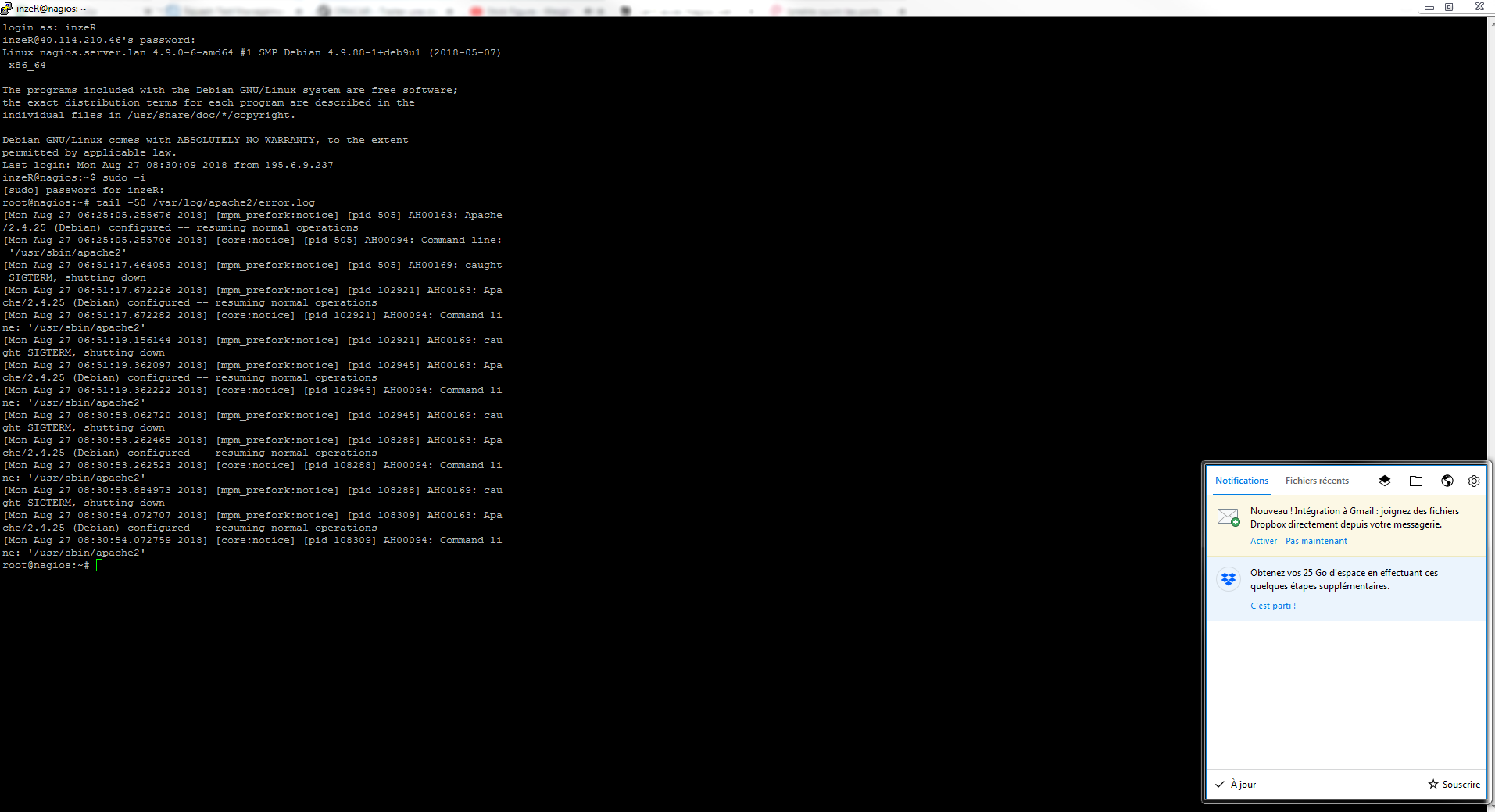Open Dropbox Paper via the layers icon
The width and height of the screenshot is (1495, 812).
(1384, 481)
